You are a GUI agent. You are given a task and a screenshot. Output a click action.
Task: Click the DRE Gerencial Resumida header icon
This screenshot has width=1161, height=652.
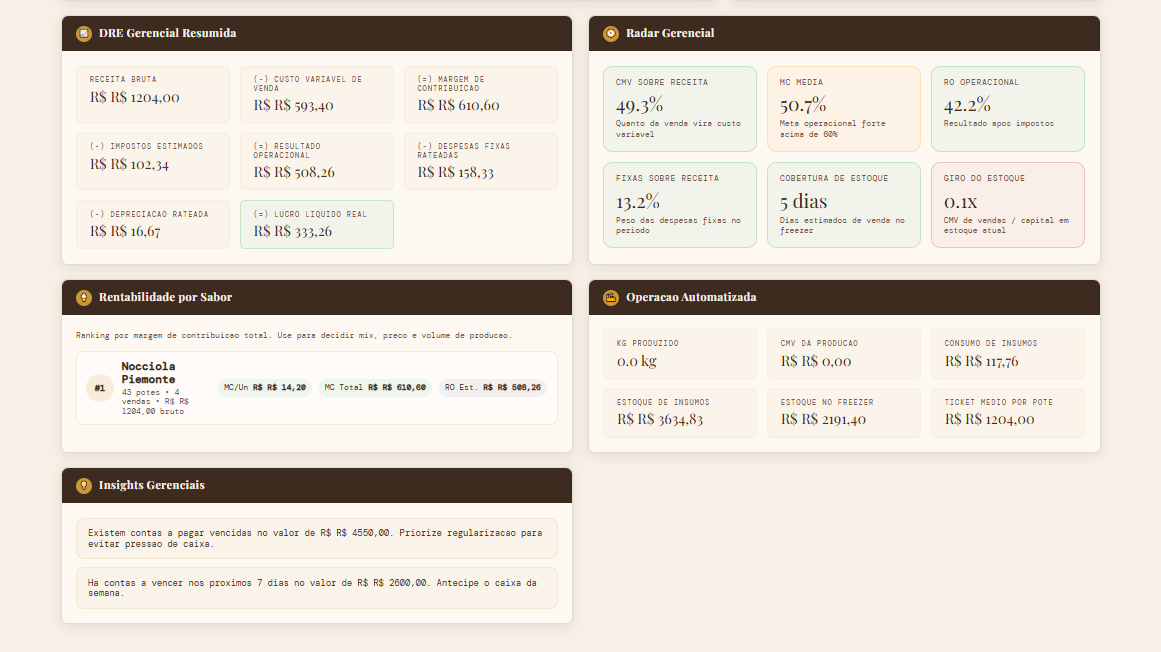[x=84, y=33]
